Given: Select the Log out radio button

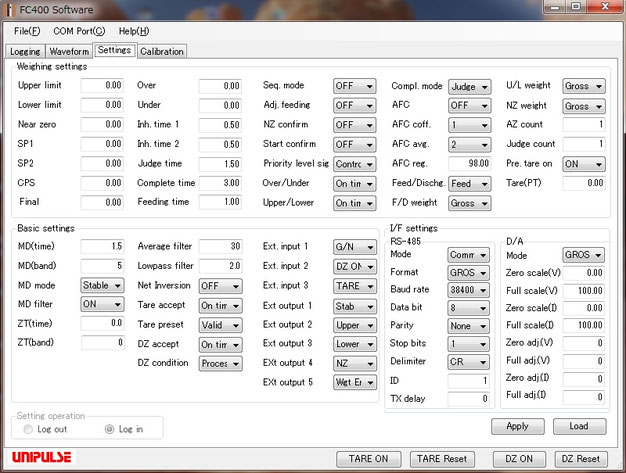Looking at the screenshot, I should point(27,429).
